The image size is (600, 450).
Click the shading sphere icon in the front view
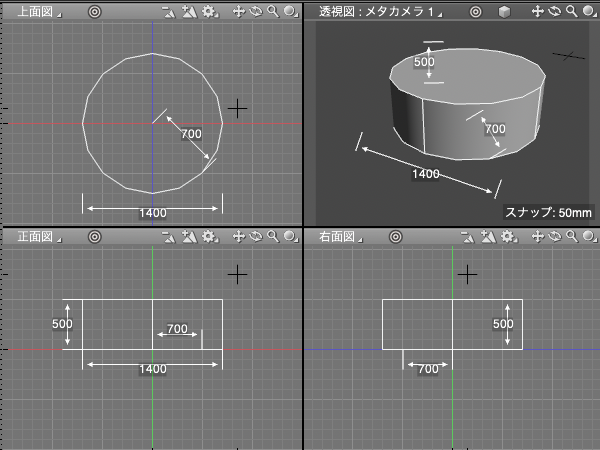coord(288,237)
